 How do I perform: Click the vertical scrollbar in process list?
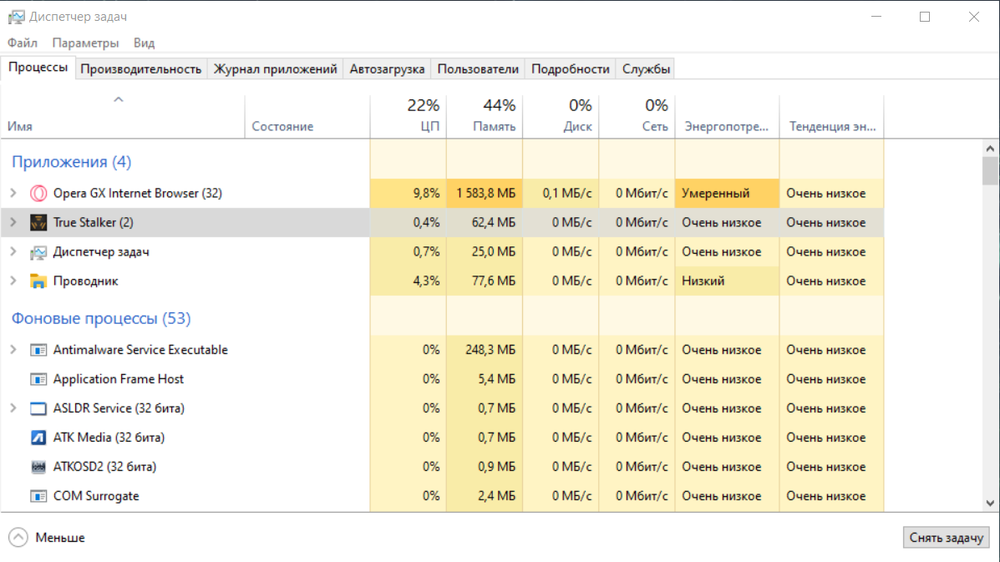click(x=990, y=330)
